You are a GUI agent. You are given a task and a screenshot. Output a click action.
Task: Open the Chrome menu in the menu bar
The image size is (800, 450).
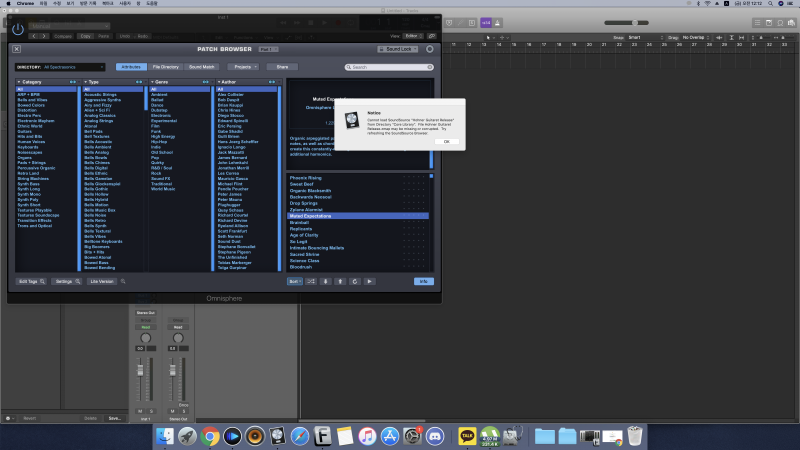tap(25, 3)
